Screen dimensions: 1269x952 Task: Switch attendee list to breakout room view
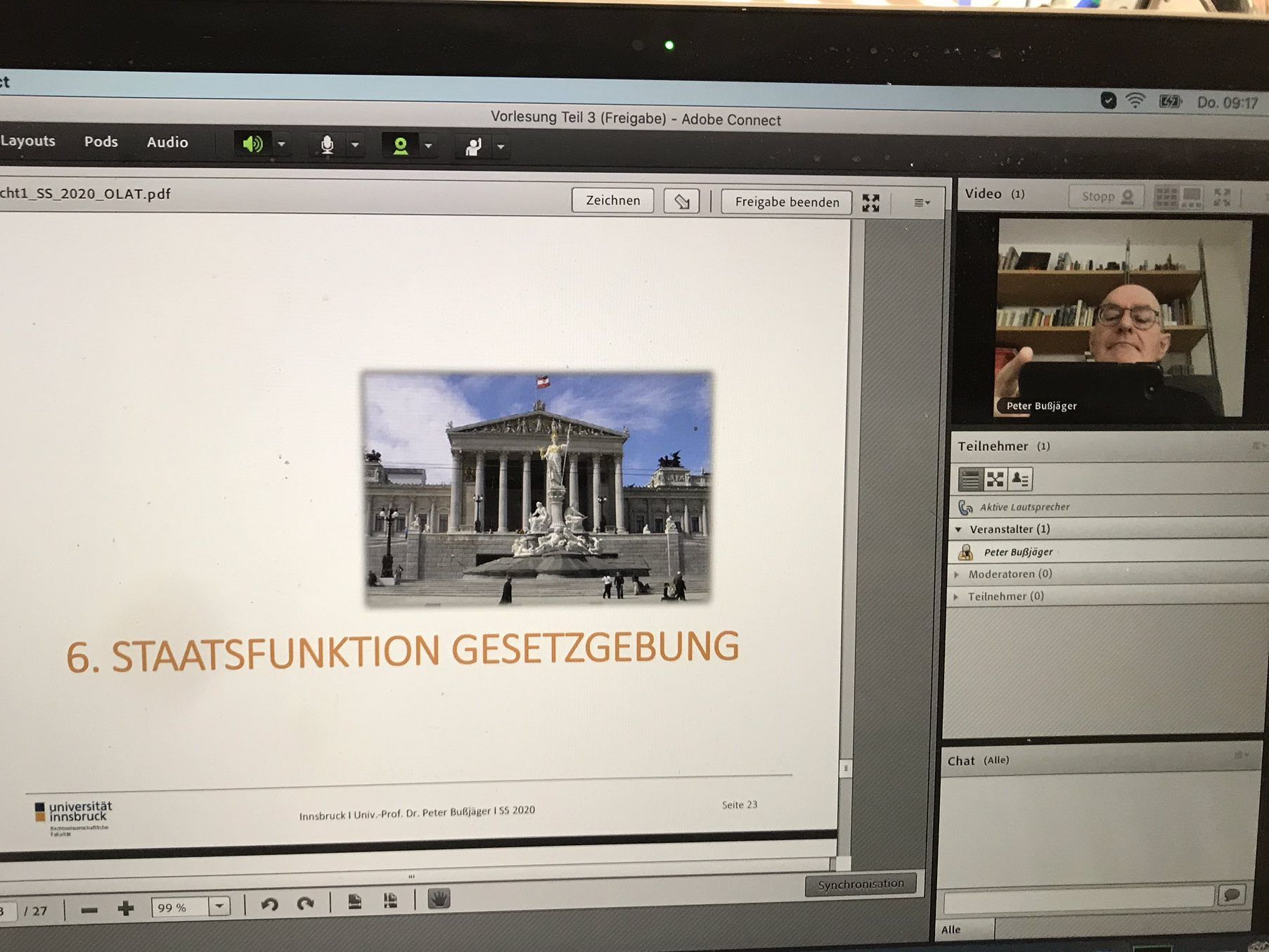[x=995, y=480]
